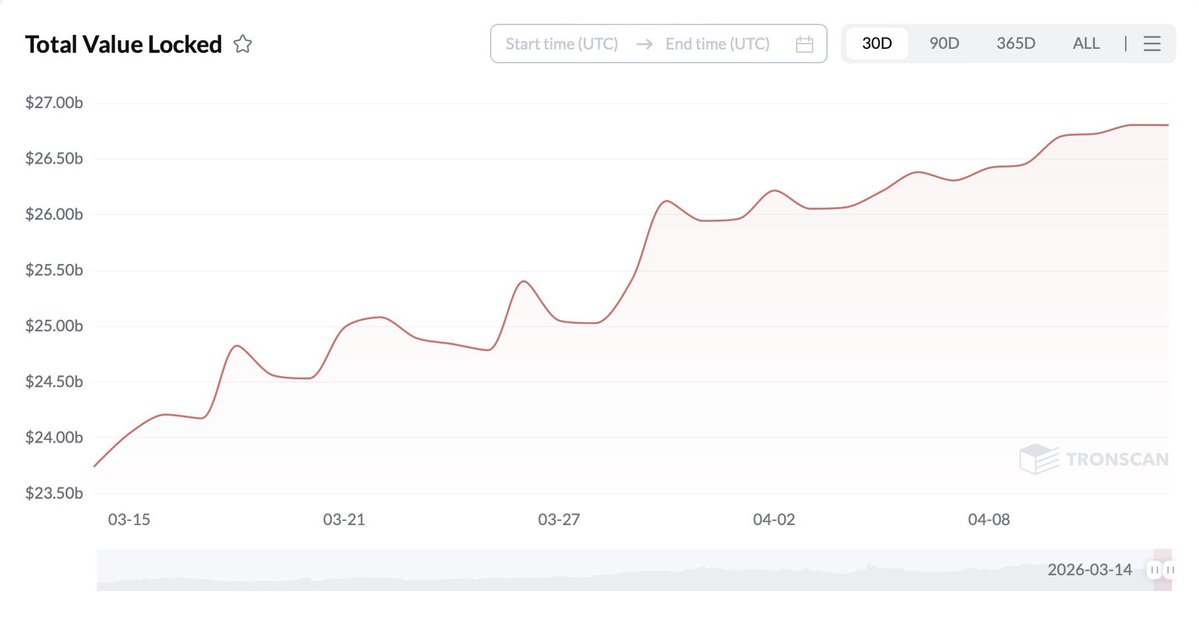
Task: Grab the left handle of the range slider
Action: tap(1154, 570)
